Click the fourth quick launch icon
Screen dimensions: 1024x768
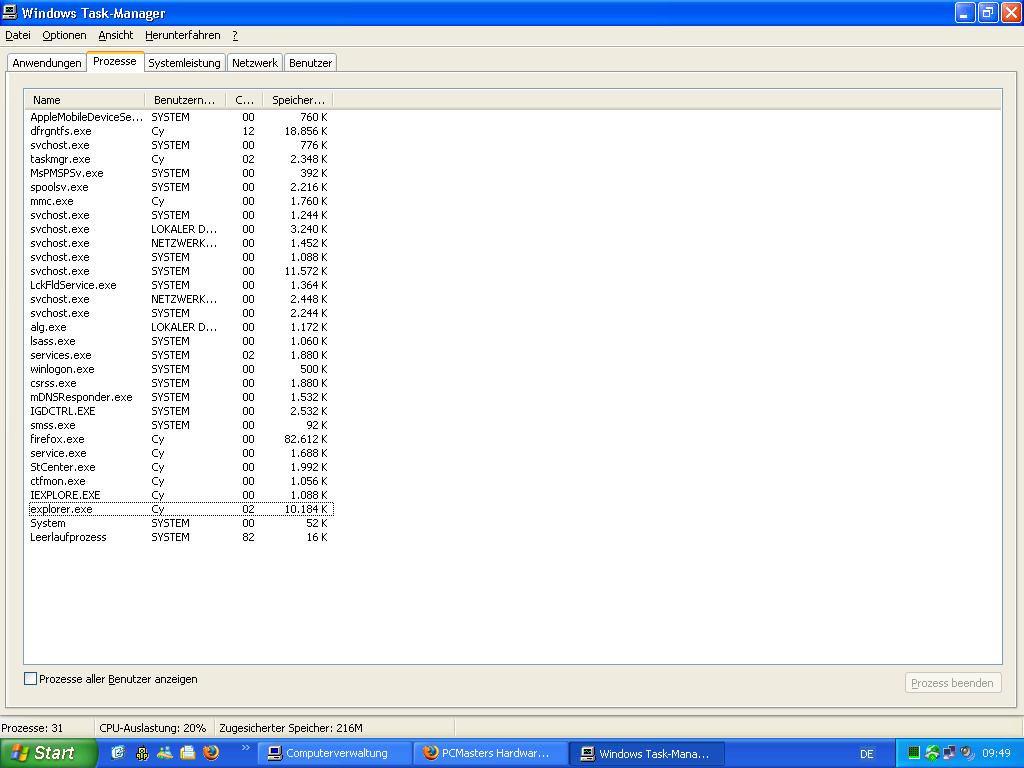pos(188,752)
